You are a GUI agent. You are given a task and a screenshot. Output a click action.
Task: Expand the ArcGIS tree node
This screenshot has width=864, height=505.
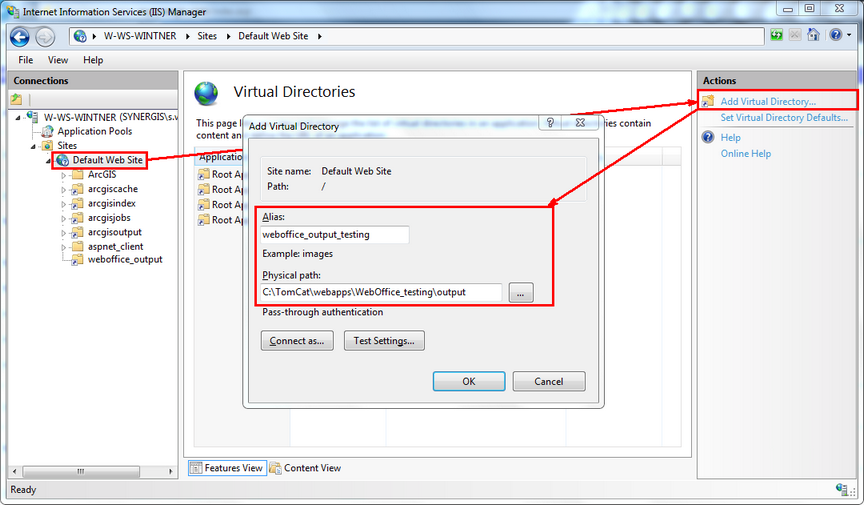point(63,175)
